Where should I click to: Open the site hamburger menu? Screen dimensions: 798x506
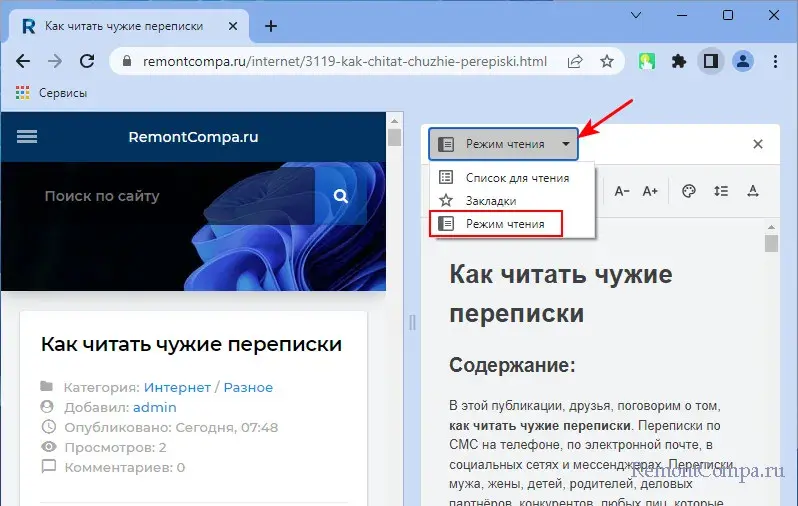pyautogui.click(x=27, y=137)
